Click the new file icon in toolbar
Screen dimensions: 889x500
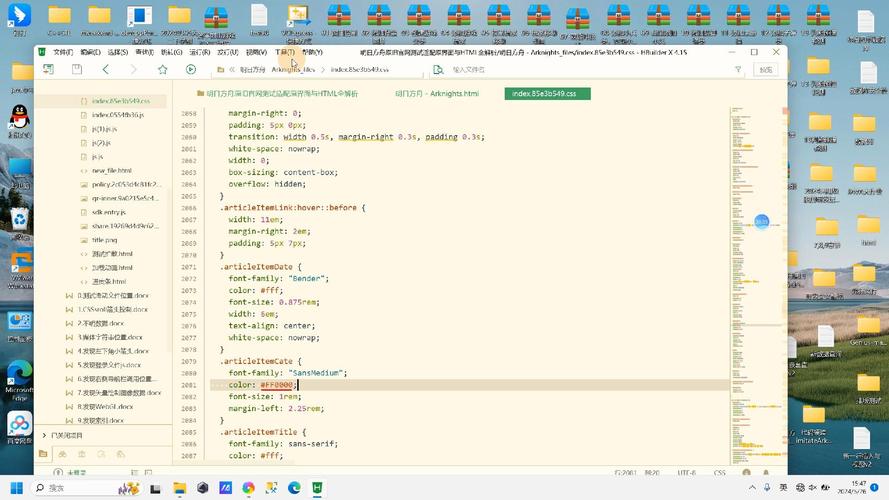point(47,70)
